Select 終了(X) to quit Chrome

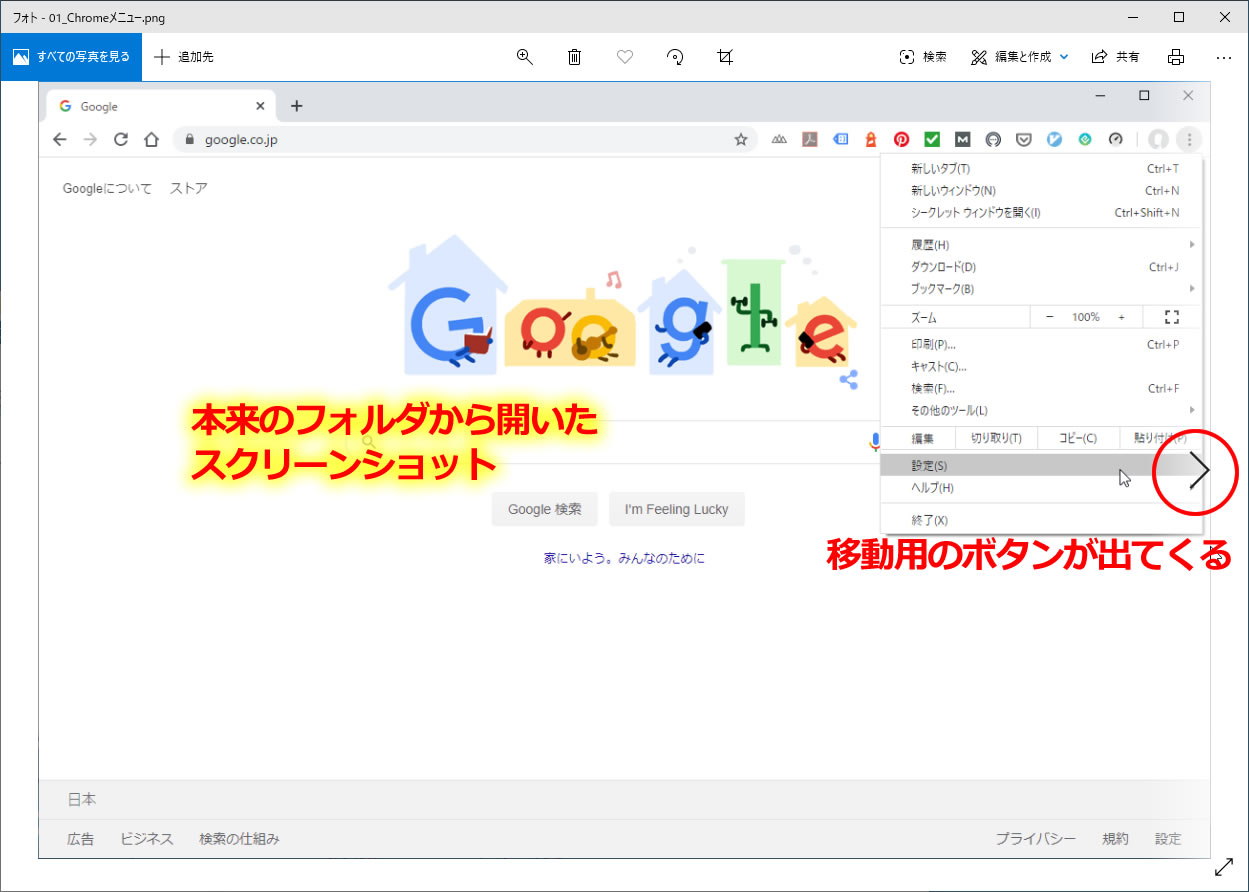(x=1042, y=520)
